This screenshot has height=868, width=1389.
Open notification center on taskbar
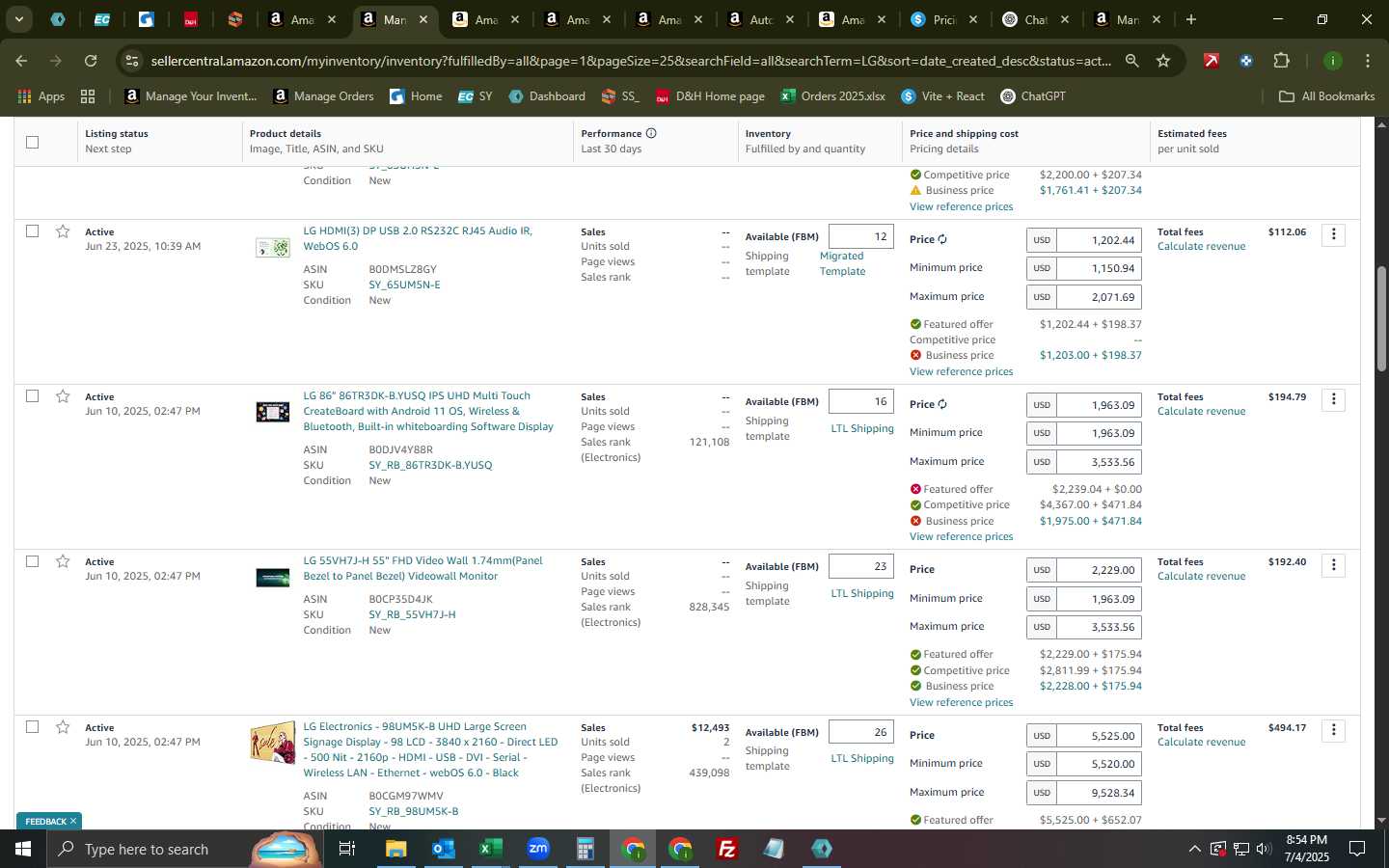[1356, 849]
